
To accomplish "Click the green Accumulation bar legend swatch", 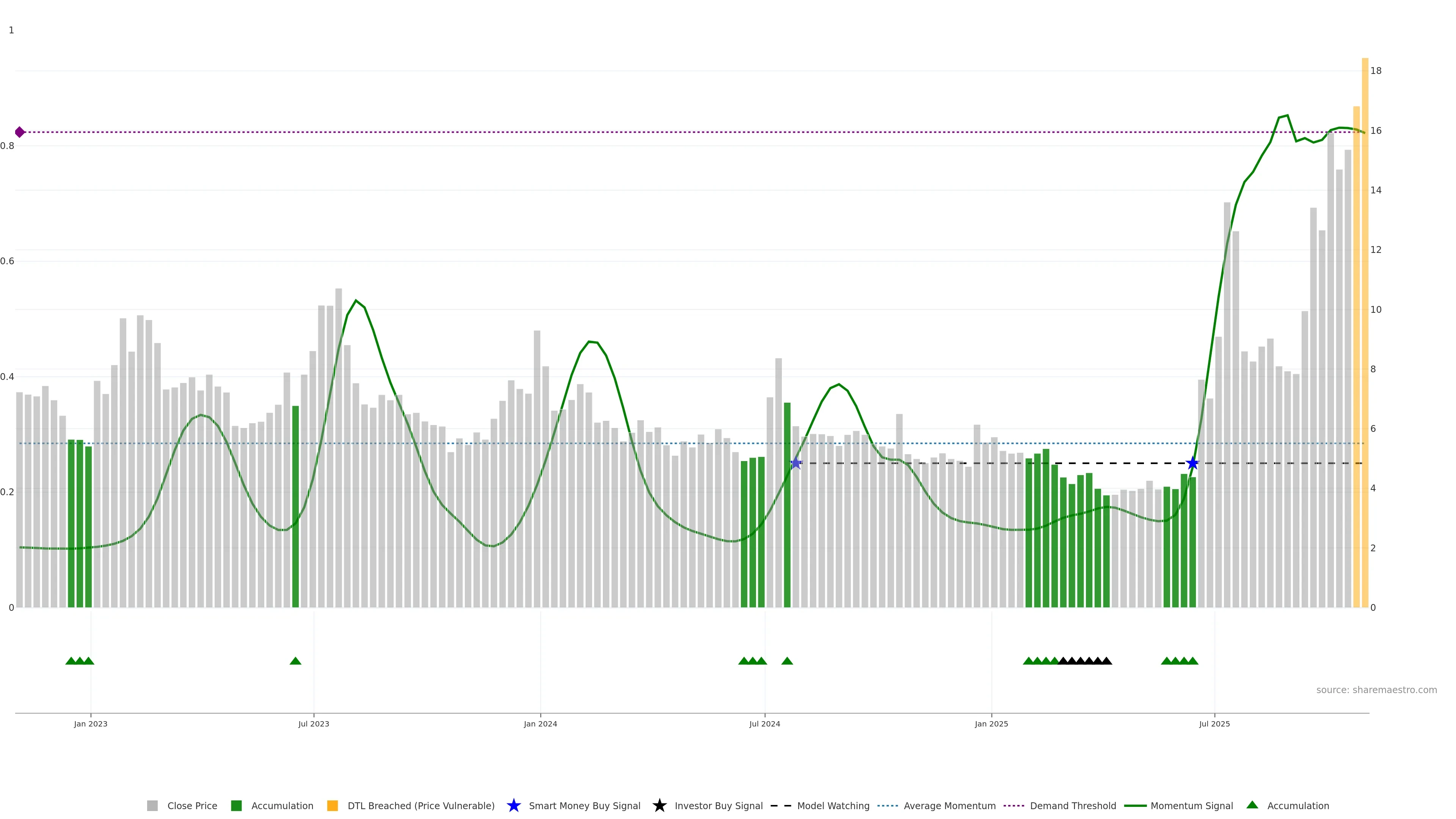I will tap(236, 806).
